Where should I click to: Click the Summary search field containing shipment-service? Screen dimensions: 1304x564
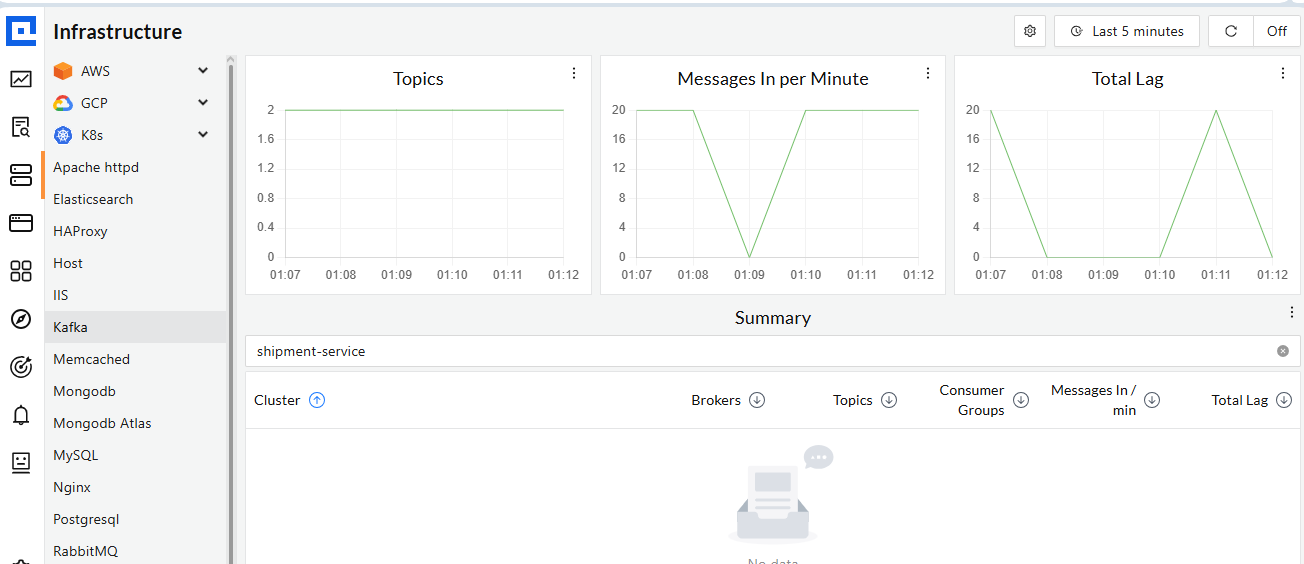[x=772, y=351]
